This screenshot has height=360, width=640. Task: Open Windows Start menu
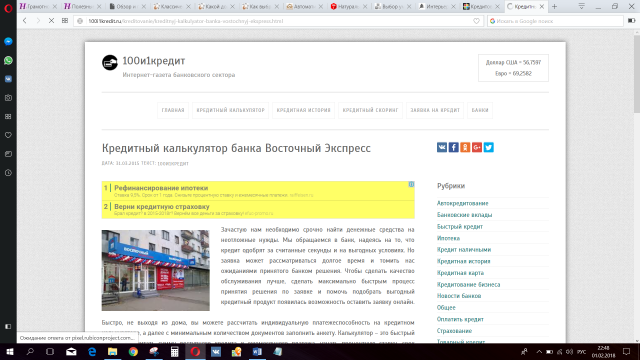(9, 352)
